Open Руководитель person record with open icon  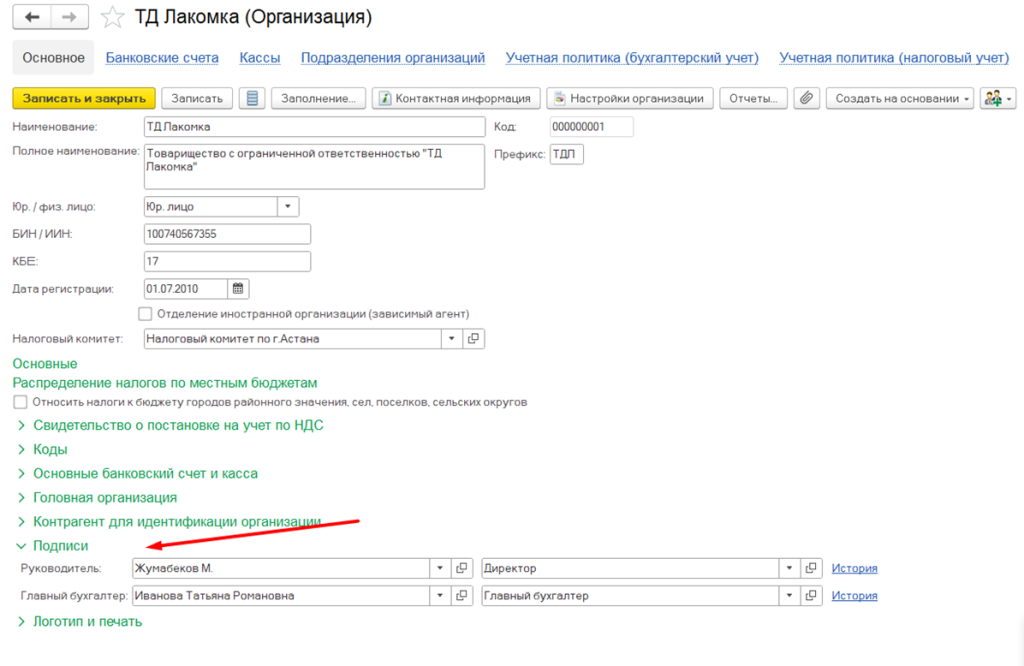coord(462,568)
